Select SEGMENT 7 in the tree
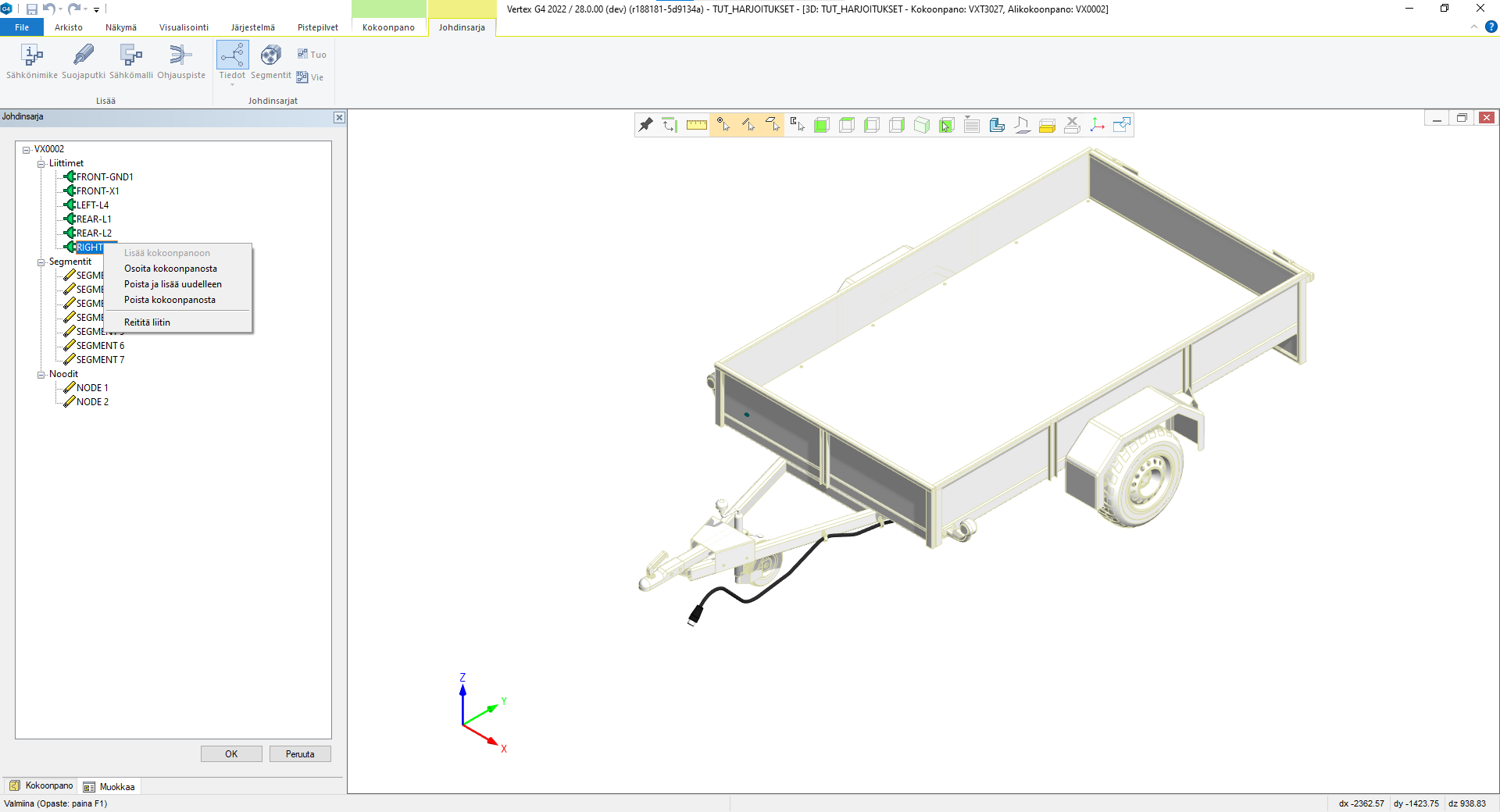Image resolution: width=1500 pixels, height=812 pixels. pos(100,360)
